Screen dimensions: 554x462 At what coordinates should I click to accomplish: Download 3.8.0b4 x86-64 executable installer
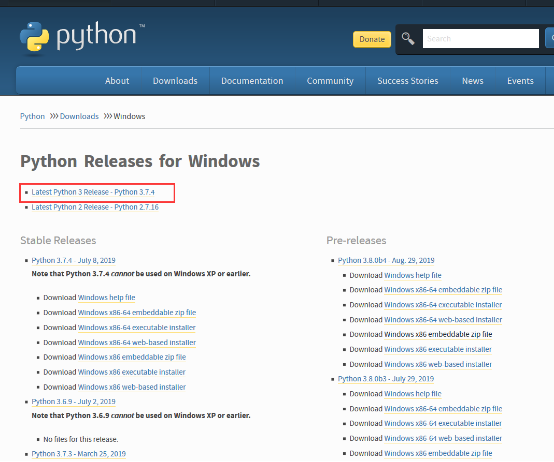443,304
